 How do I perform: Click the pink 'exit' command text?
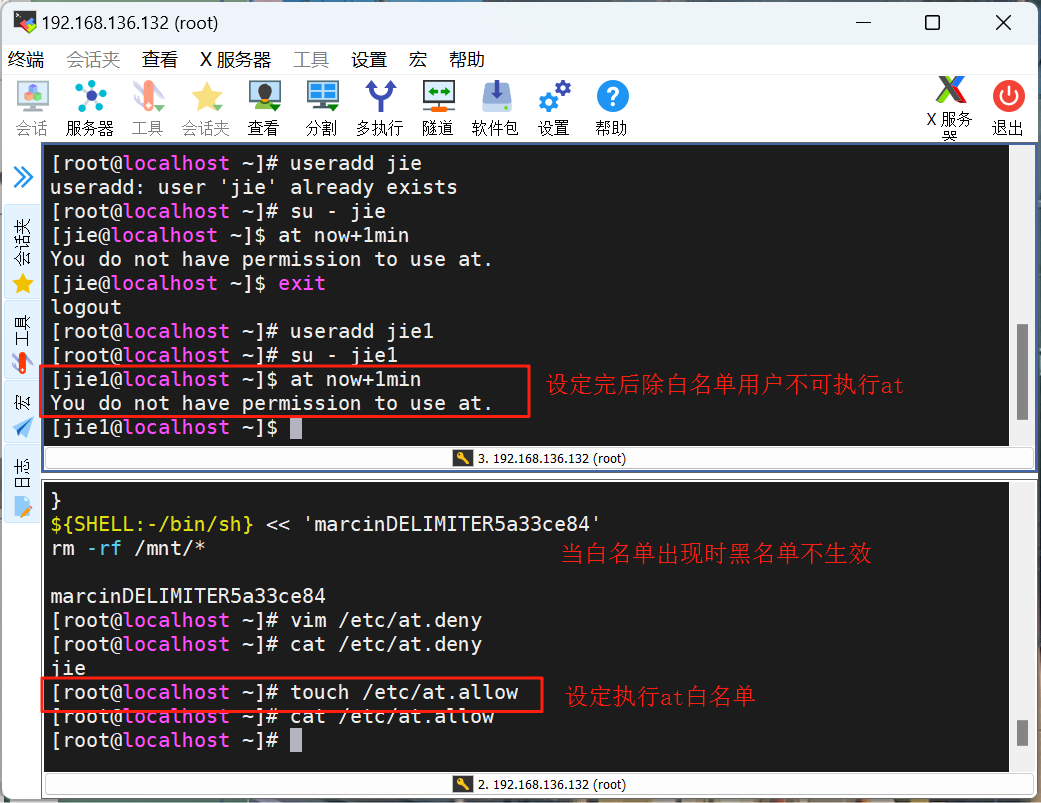302,283
